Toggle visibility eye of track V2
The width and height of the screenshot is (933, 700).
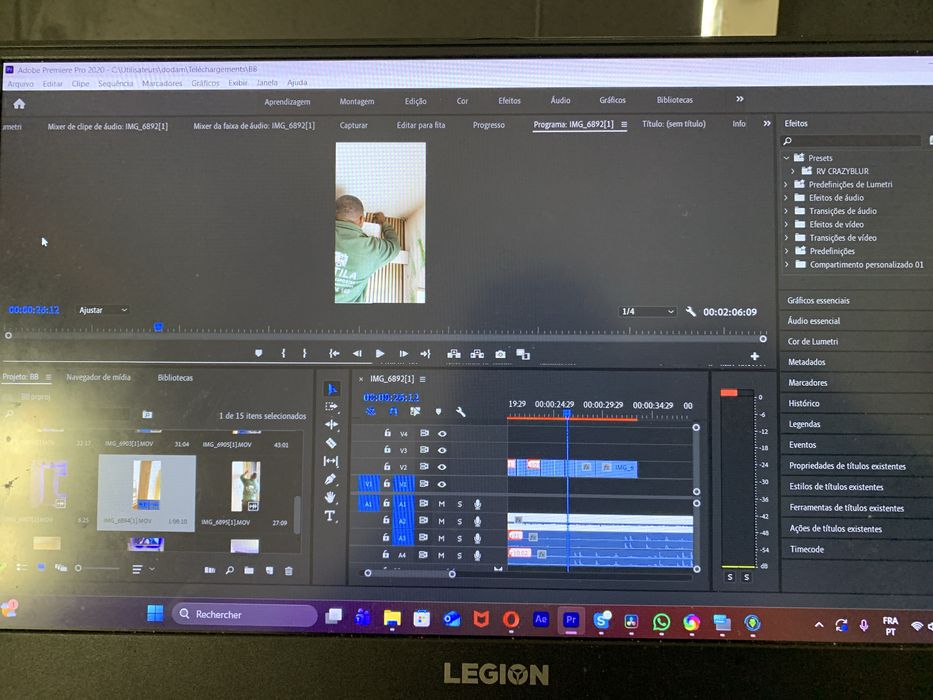pos(442,467)
